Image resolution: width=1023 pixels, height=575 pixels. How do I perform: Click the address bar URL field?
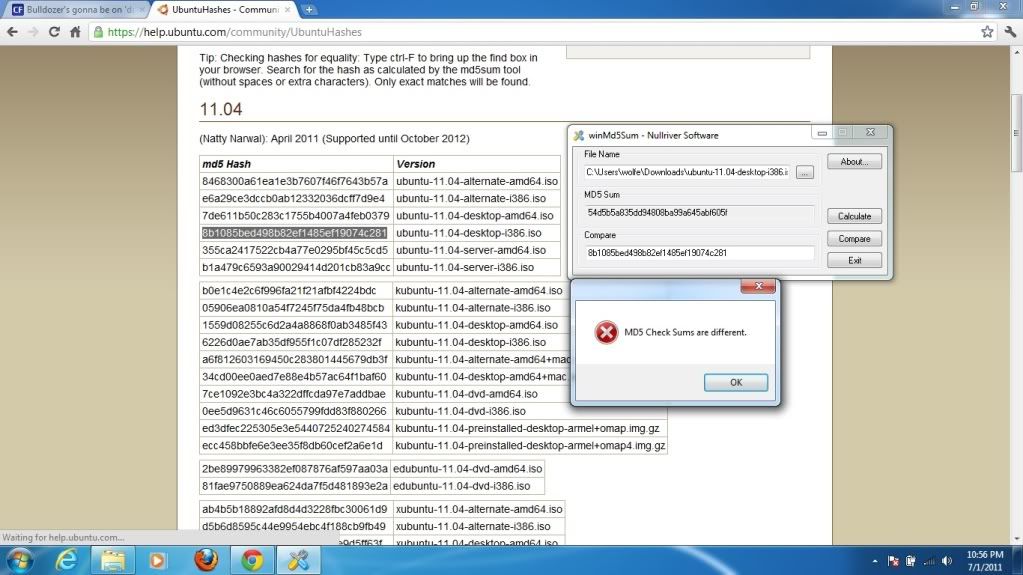pos(535,31)
